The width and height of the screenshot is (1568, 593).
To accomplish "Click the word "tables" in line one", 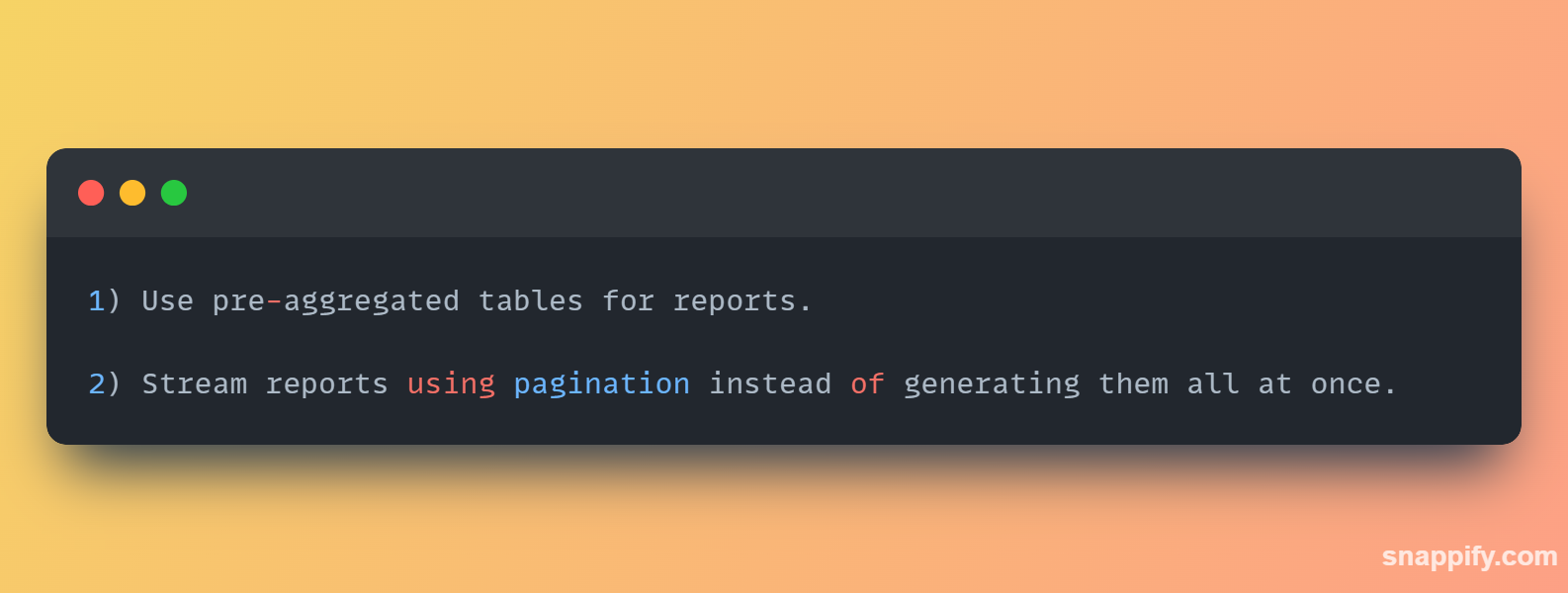I will click(531, 300).
